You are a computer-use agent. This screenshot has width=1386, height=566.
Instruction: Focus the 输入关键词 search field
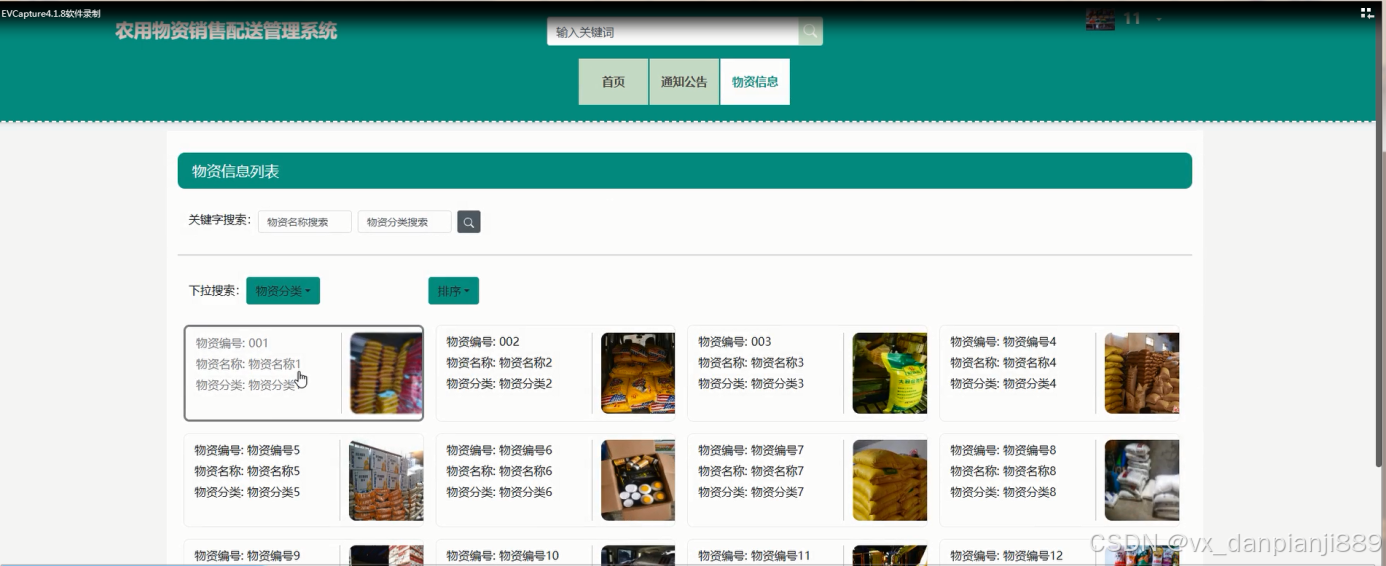673,32
